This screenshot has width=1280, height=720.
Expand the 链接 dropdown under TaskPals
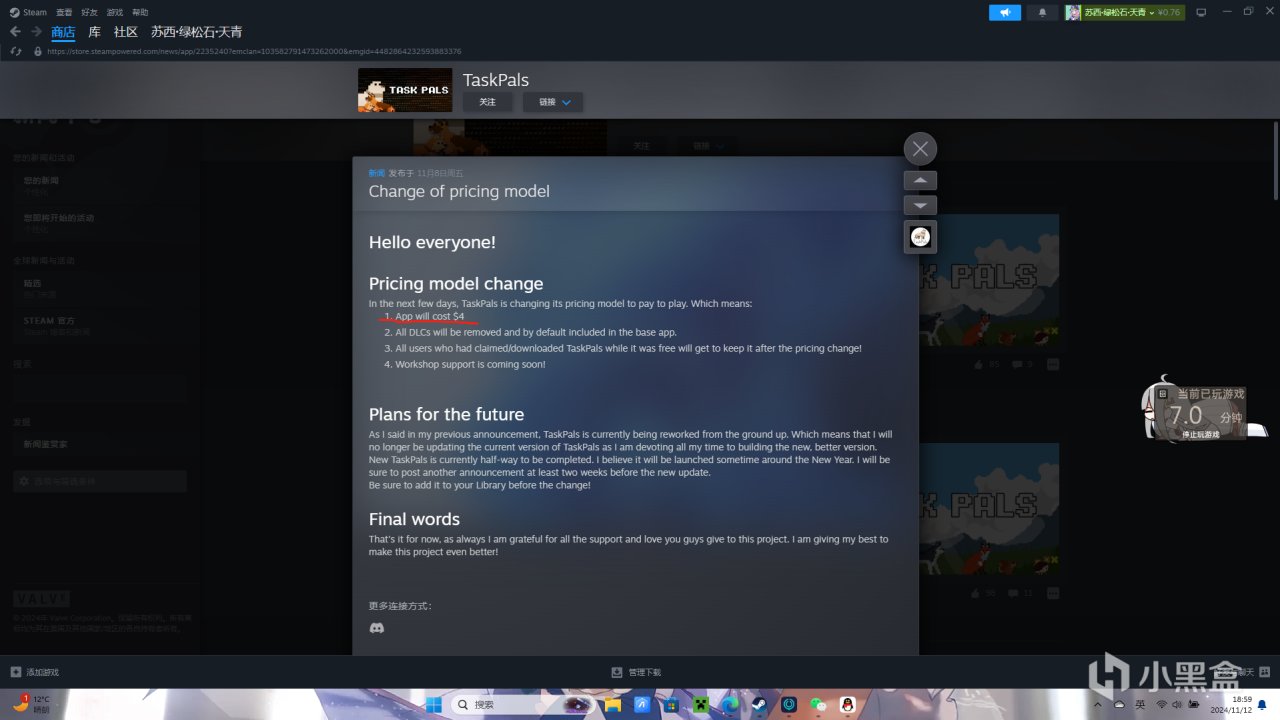(553, 102)
